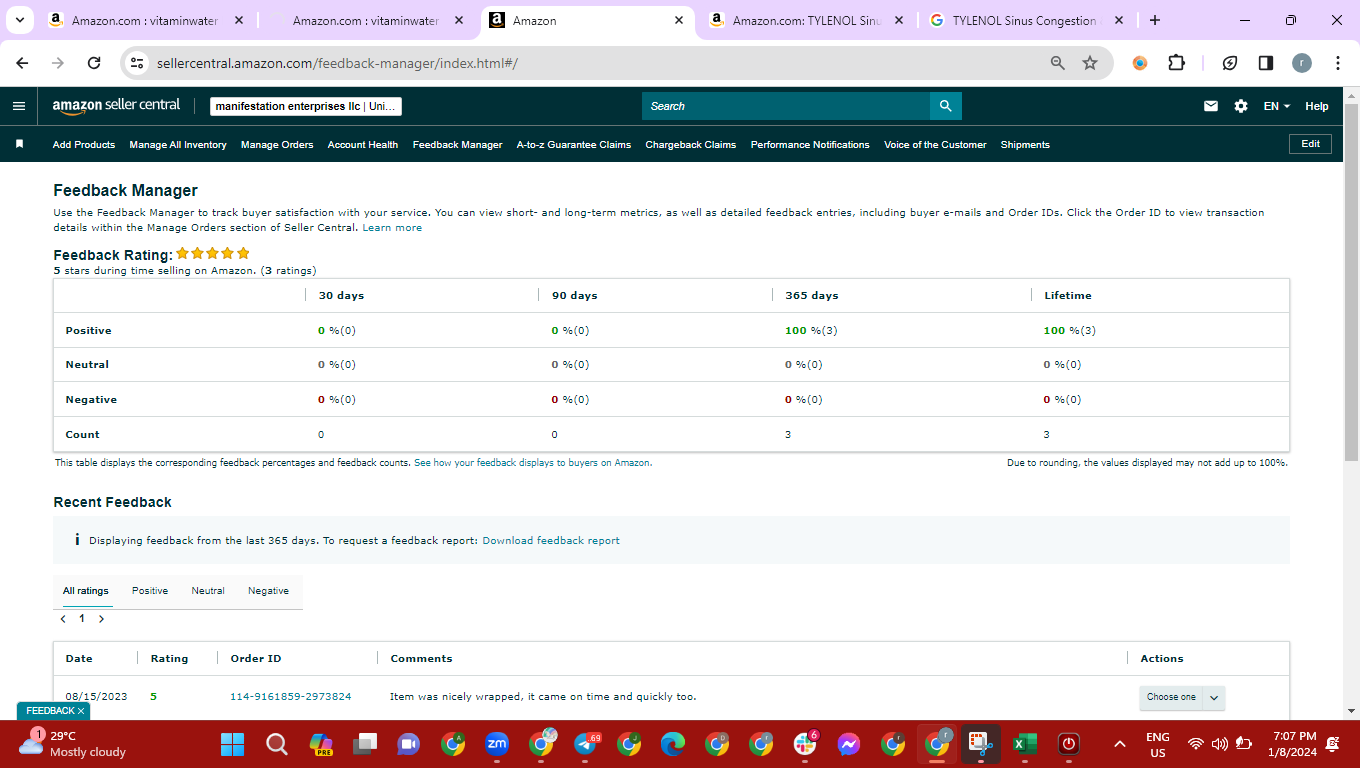This screenshot has height=768, width=1360.
Task: Reload the page with the refresh icon
Action: [x=94, y=63]
